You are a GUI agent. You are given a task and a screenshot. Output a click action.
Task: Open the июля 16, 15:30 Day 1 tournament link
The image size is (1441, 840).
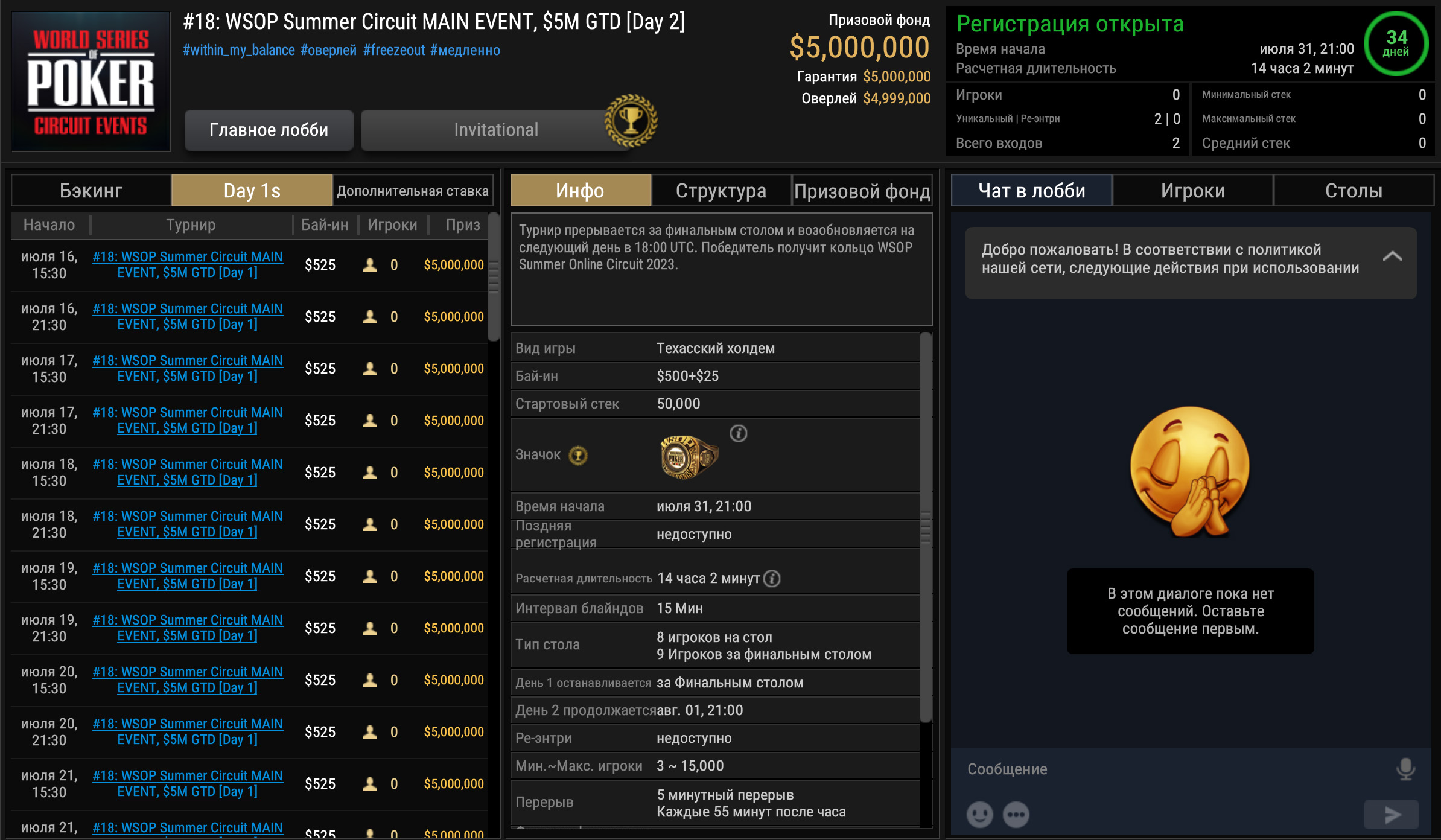(x=188, y=264)
